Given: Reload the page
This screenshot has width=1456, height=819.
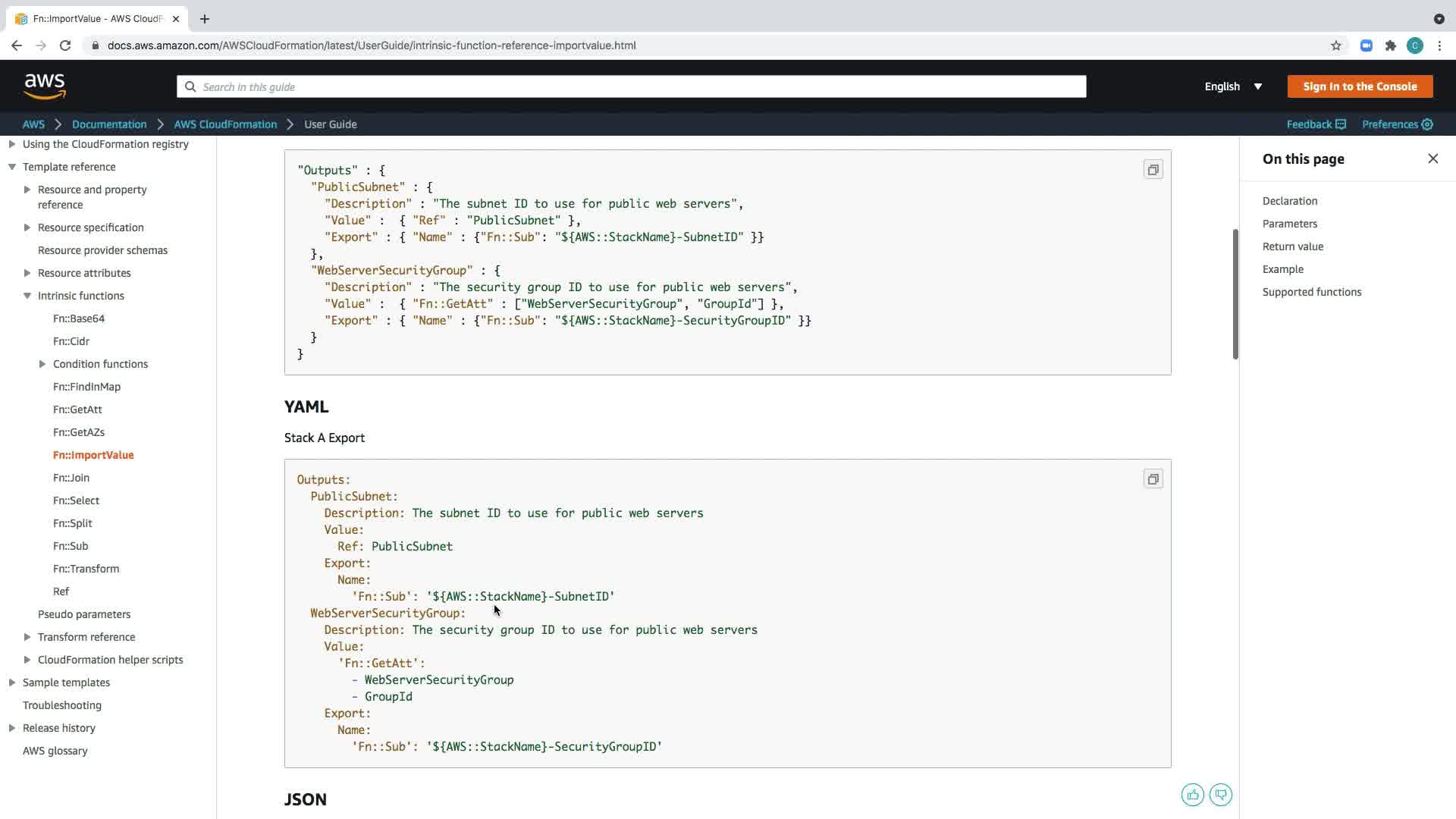Looking at the screenshot, I should pos(65,45).
